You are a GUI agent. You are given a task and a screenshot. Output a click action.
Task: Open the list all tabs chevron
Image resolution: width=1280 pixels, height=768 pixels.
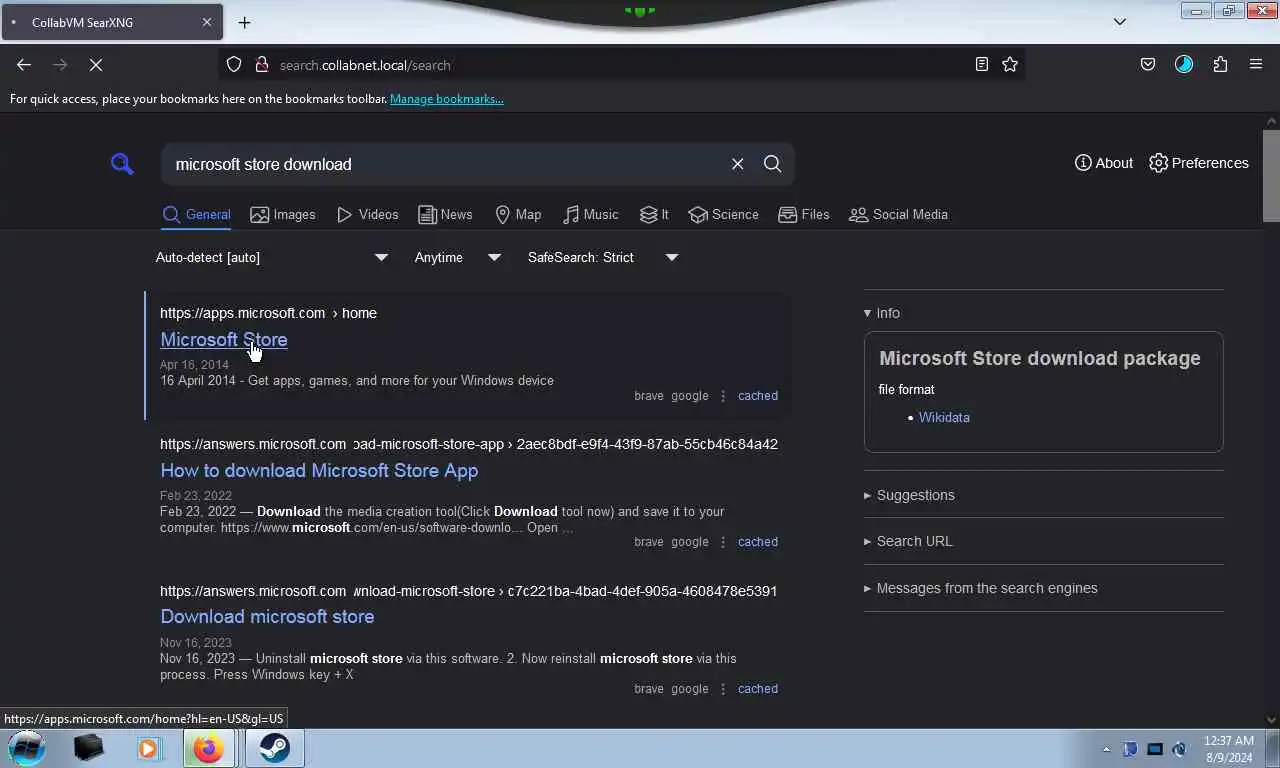1120,22
